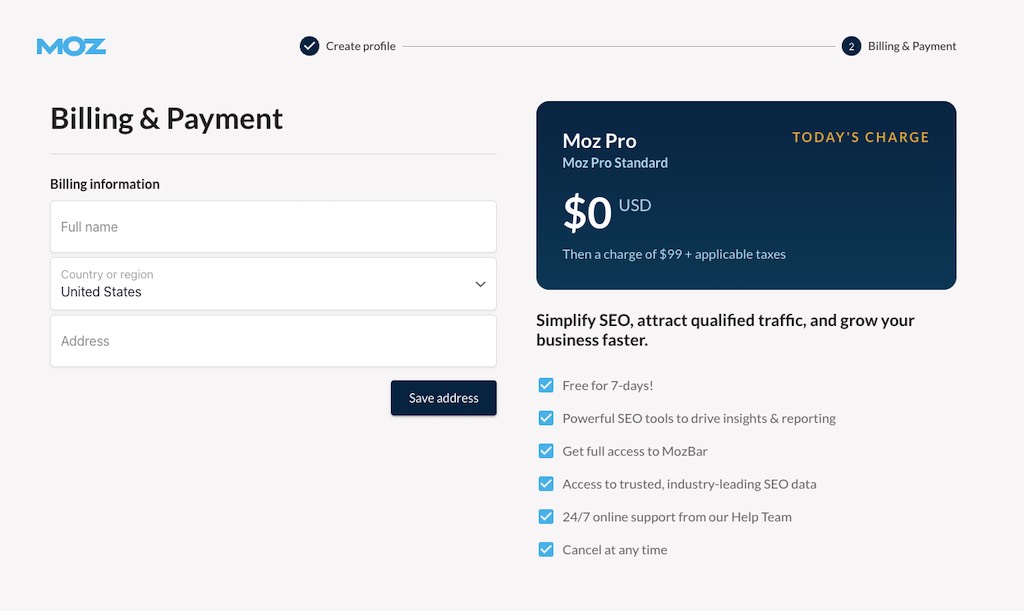1024x611 pixels.
Task: Focus the Address input field
Action: [273, 341]
